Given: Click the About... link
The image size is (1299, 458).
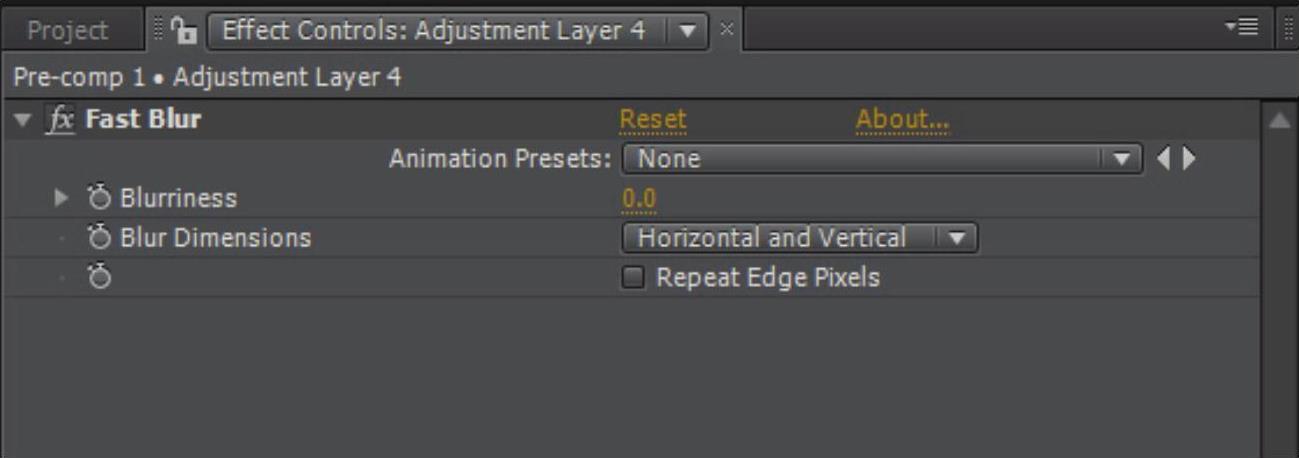Looking at the screenshot, I should (x=902, y=120).
